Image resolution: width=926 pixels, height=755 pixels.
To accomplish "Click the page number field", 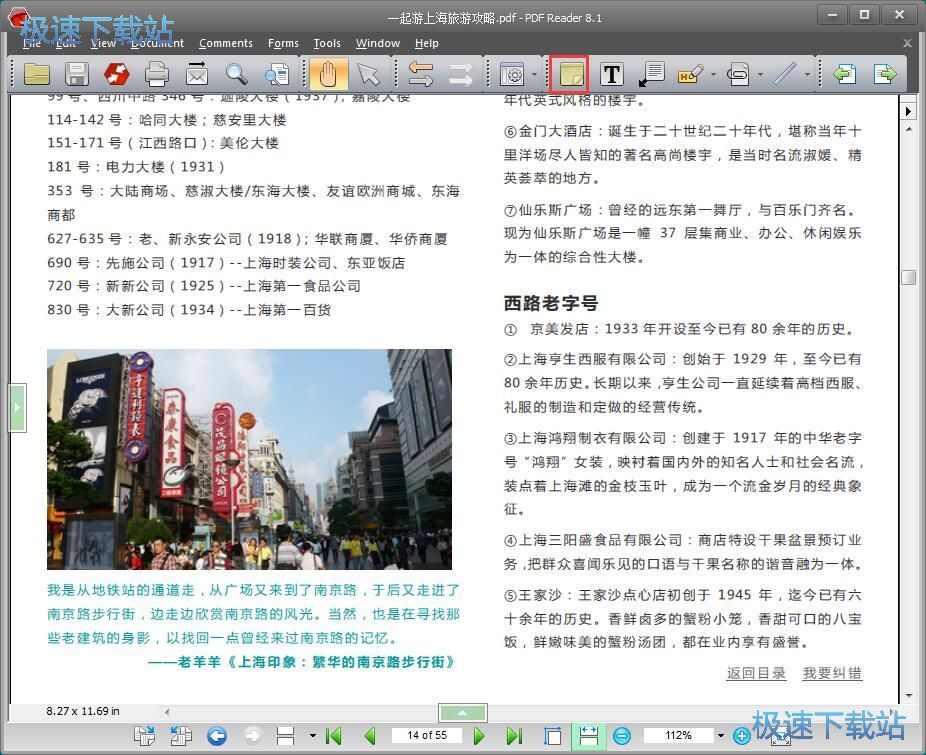I will click(427, 736).
